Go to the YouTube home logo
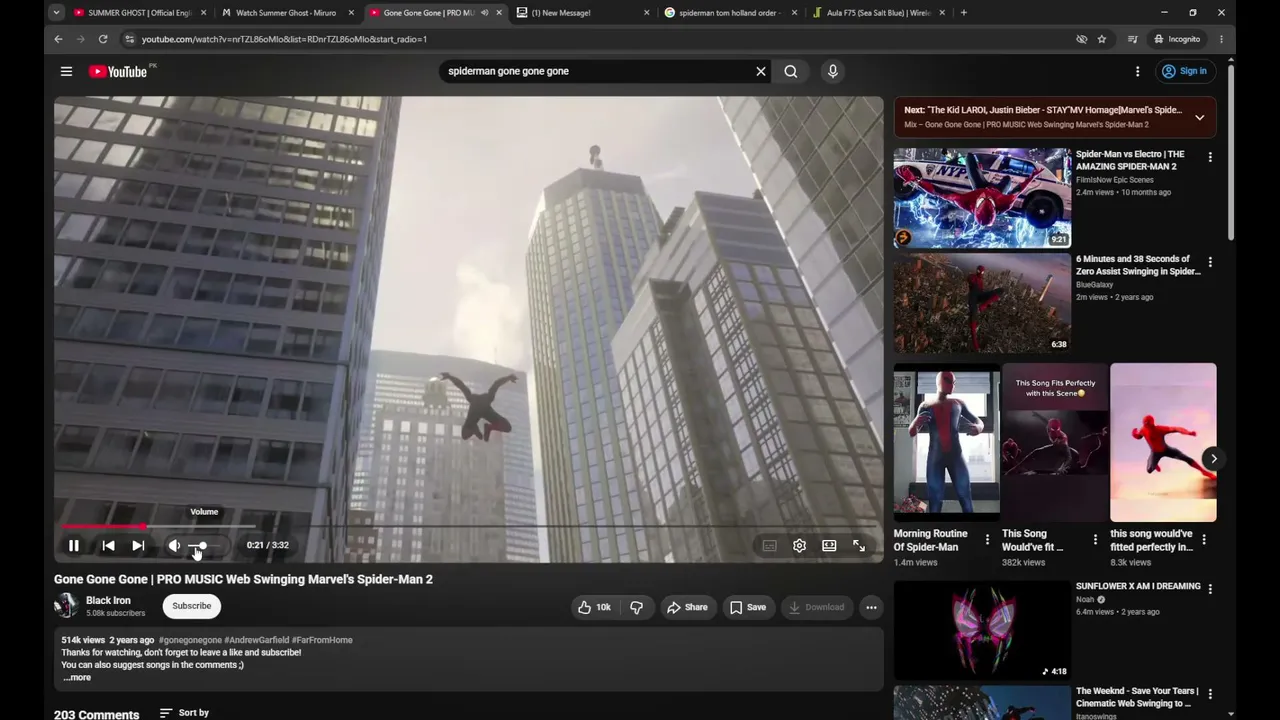Screen dimensions: 1280x720 [x=120, y=71]
